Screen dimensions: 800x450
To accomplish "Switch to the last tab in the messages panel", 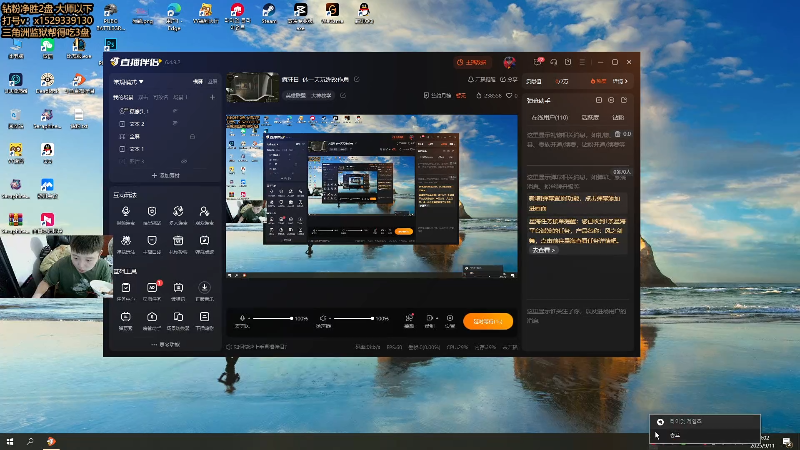I will [618, 117].
